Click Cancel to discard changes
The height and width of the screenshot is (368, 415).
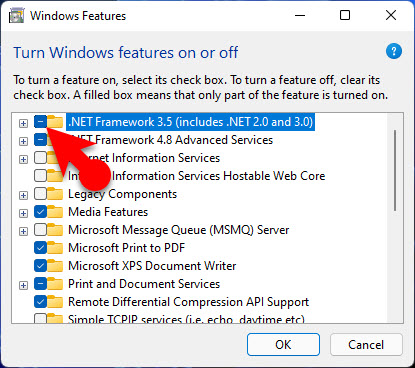pos(366,345)
